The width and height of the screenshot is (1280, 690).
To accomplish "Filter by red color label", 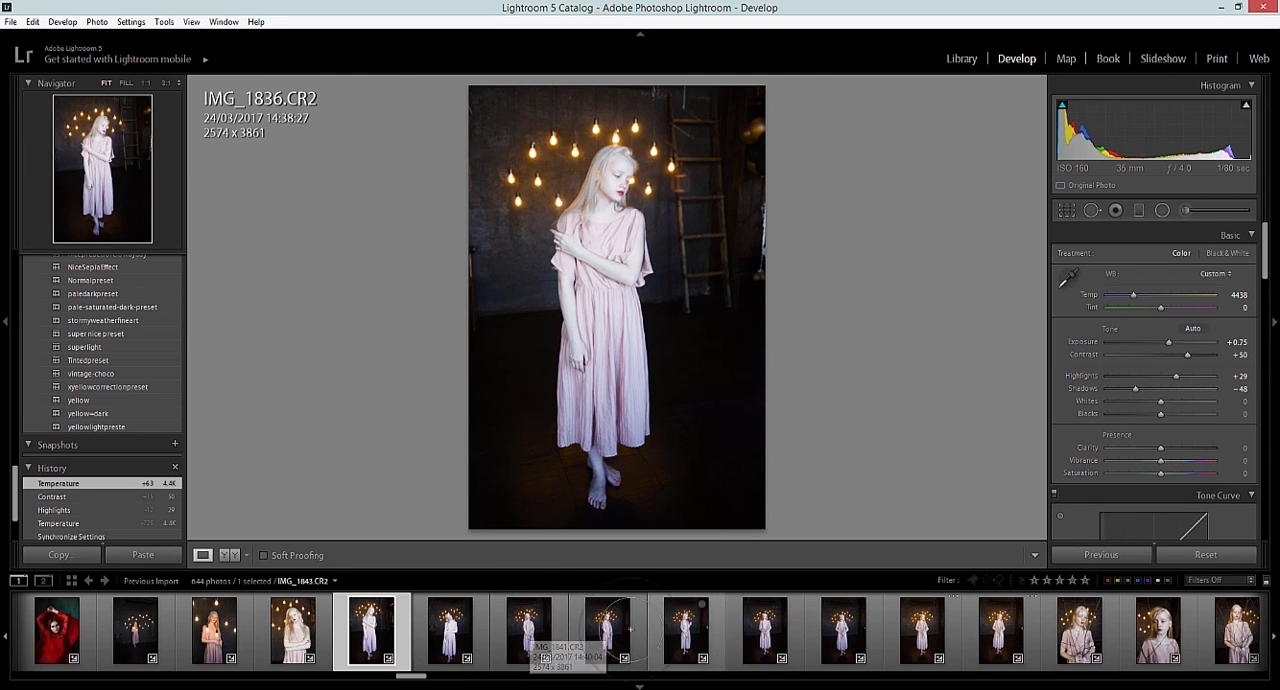I will (1106, 580).
